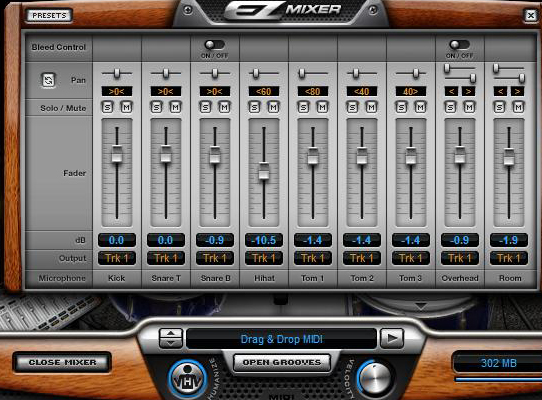Screen dimensions: 542x400
Task: Click the Tom 3 pan slider knob
Action: click(416, 73)
